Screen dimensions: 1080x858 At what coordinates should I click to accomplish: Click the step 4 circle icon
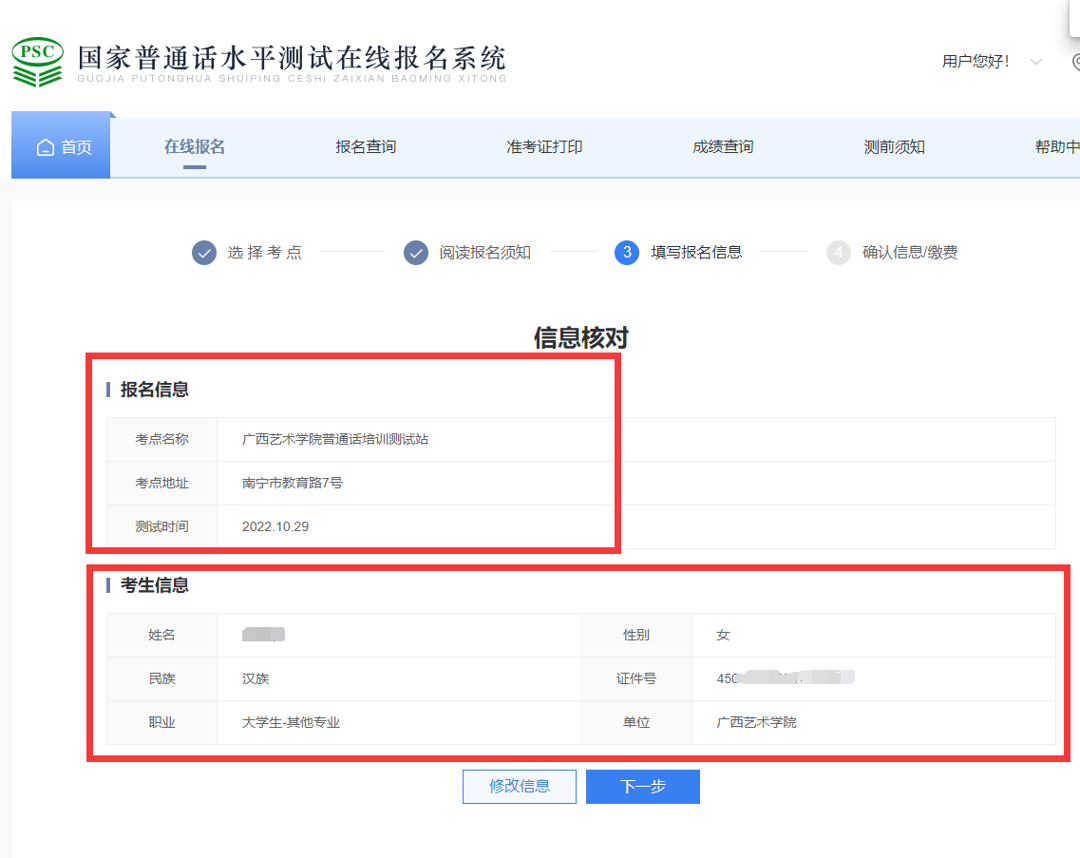click(x=838, y=253)
